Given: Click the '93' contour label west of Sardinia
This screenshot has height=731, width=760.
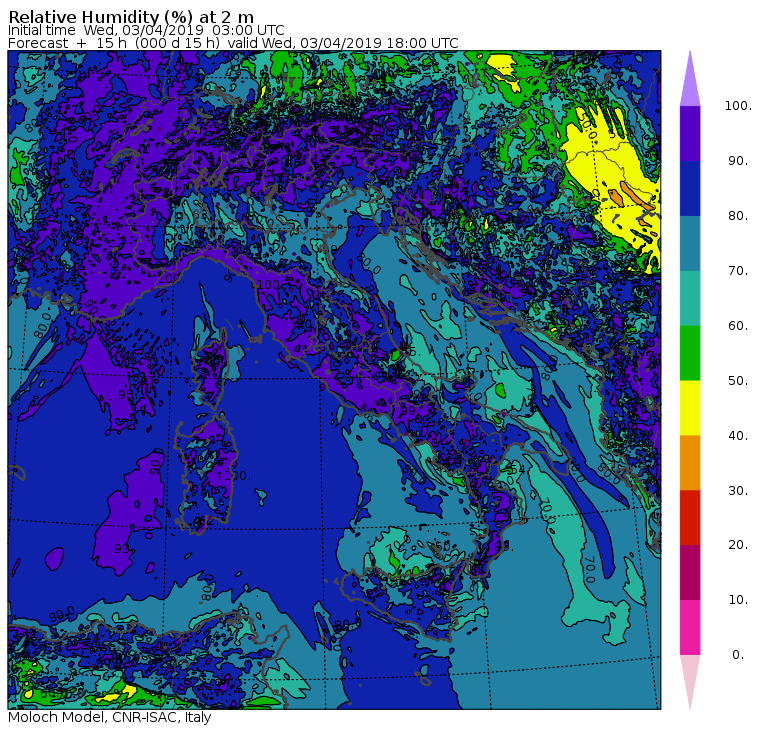Looking at the screenshot, I should (123, 549).
